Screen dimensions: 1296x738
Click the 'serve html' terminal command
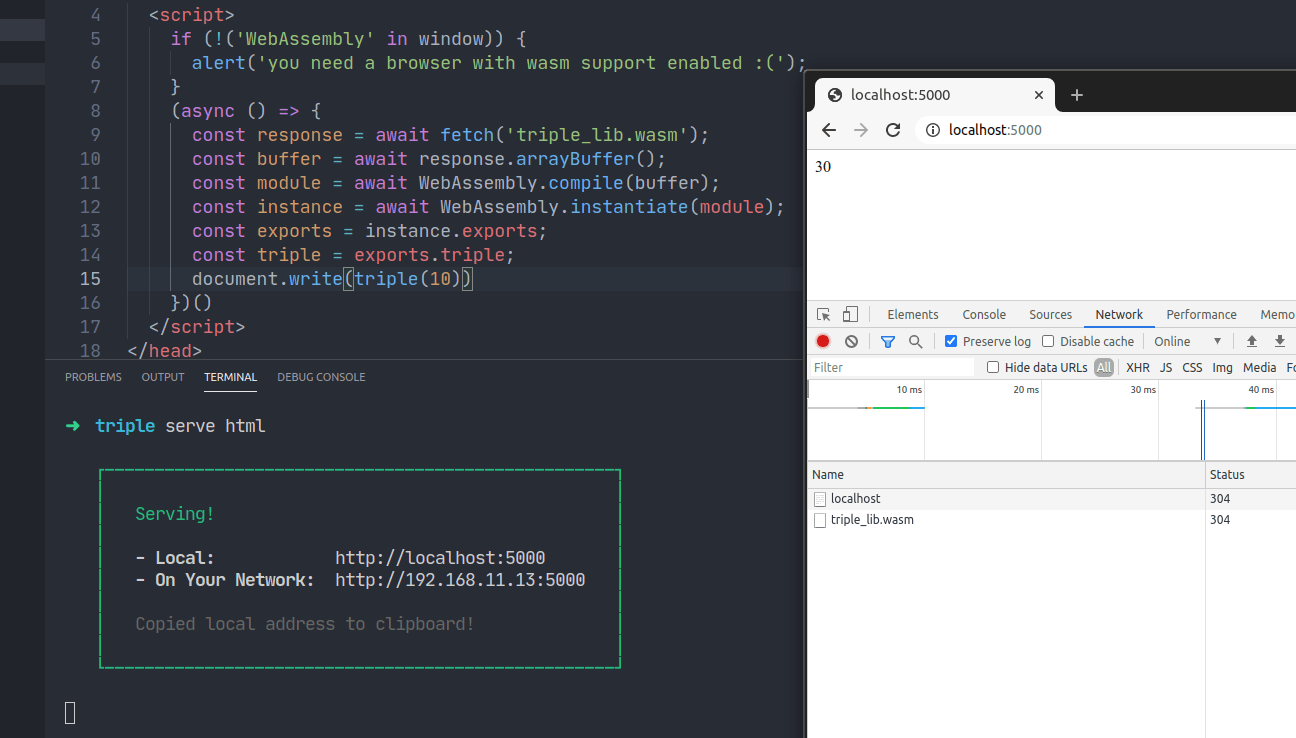pyautogui.click(x=216, y=426)
